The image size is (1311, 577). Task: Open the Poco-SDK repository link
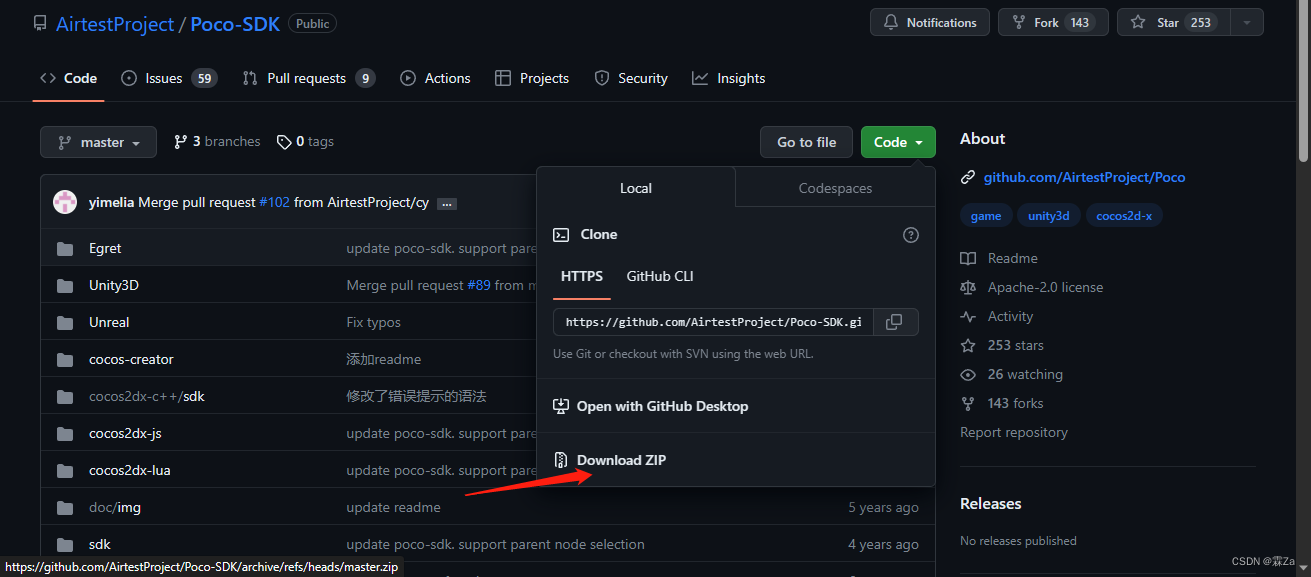[235, 24]
